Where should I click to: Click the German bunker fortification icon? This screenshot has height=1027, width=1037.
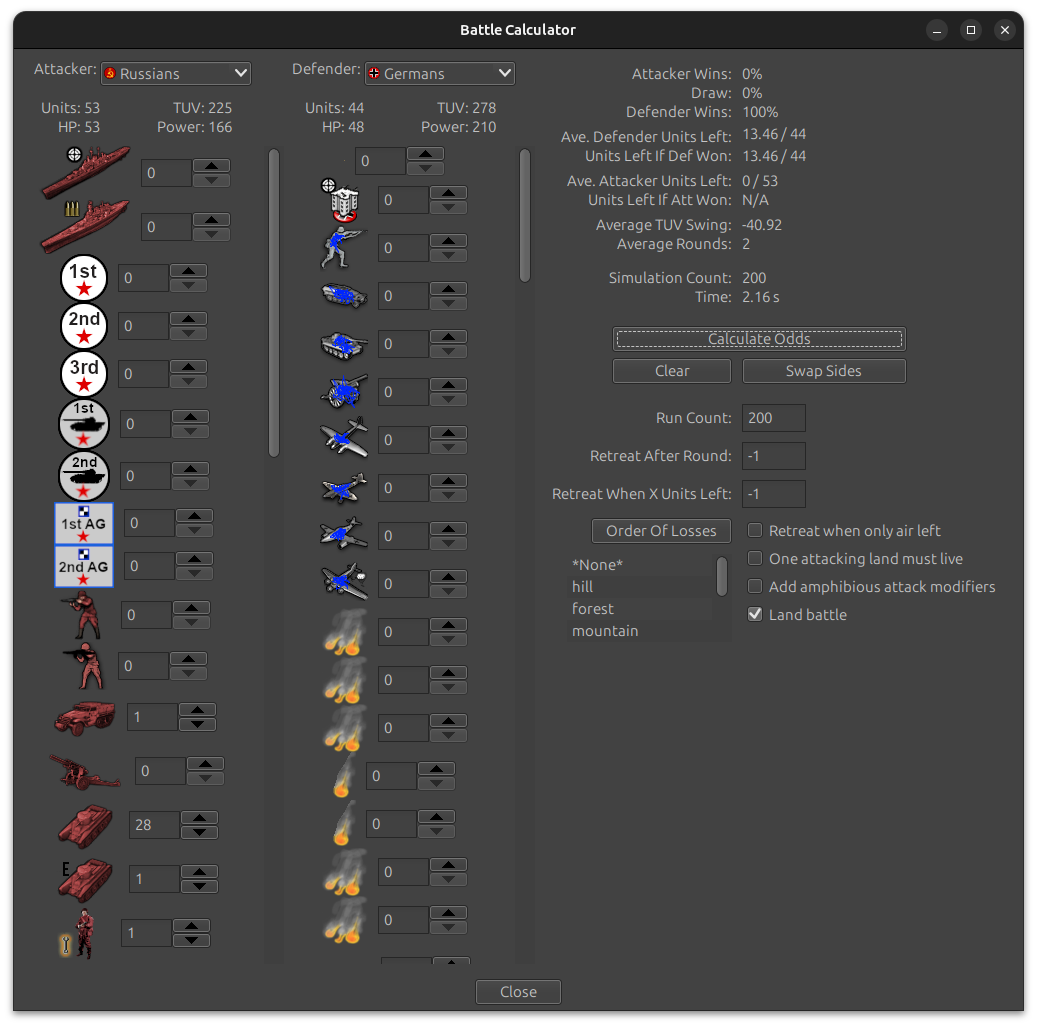click(341, 200)
